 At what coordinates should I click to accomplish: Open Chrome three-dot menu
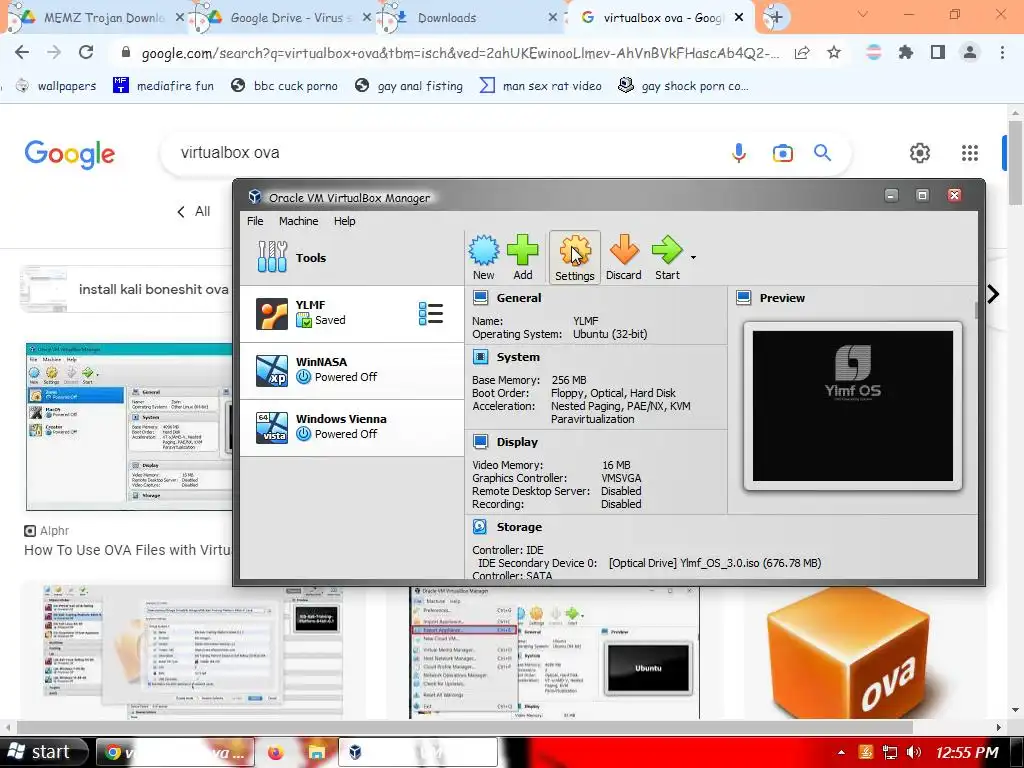point(1002,52)
